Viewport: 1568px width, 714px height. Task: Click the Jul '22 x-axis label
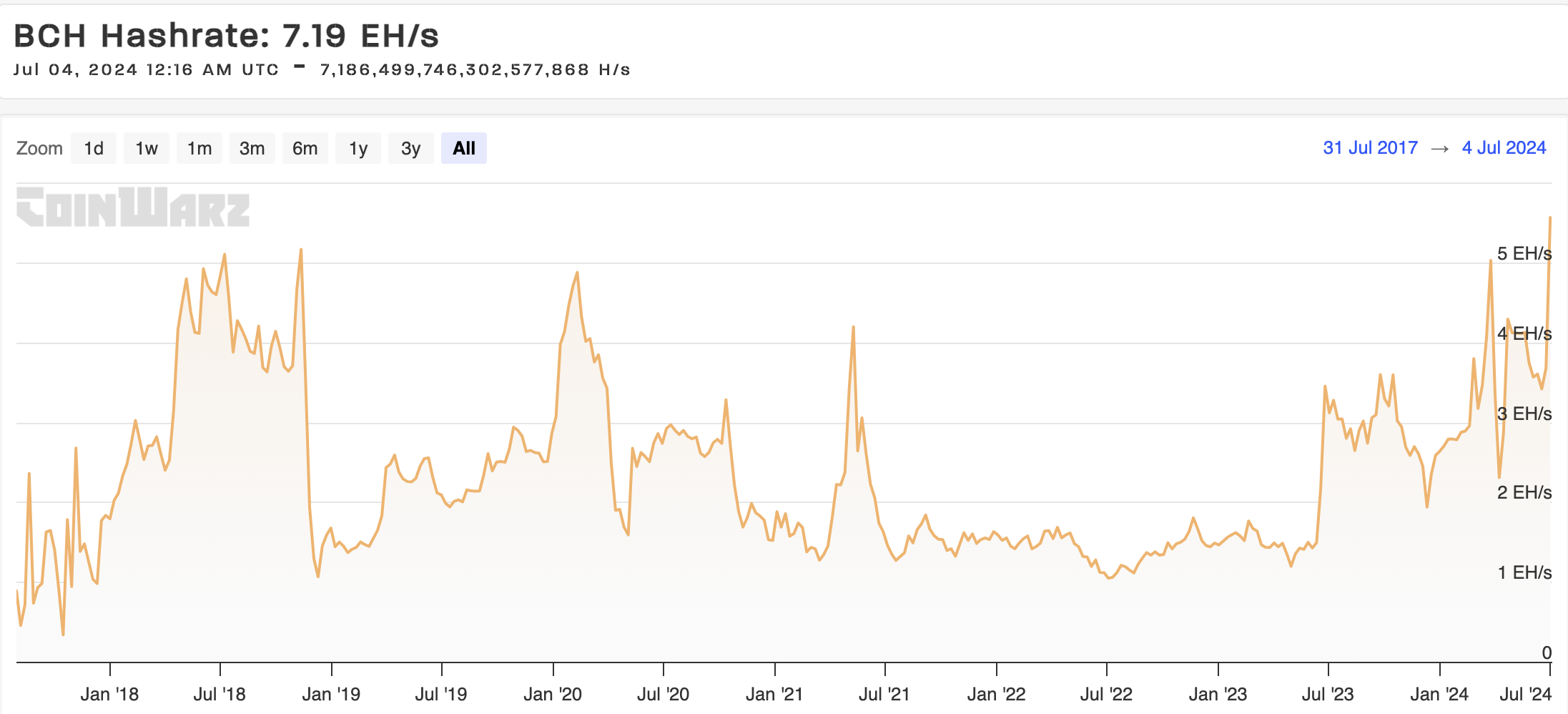click(x=1106, y=694)
